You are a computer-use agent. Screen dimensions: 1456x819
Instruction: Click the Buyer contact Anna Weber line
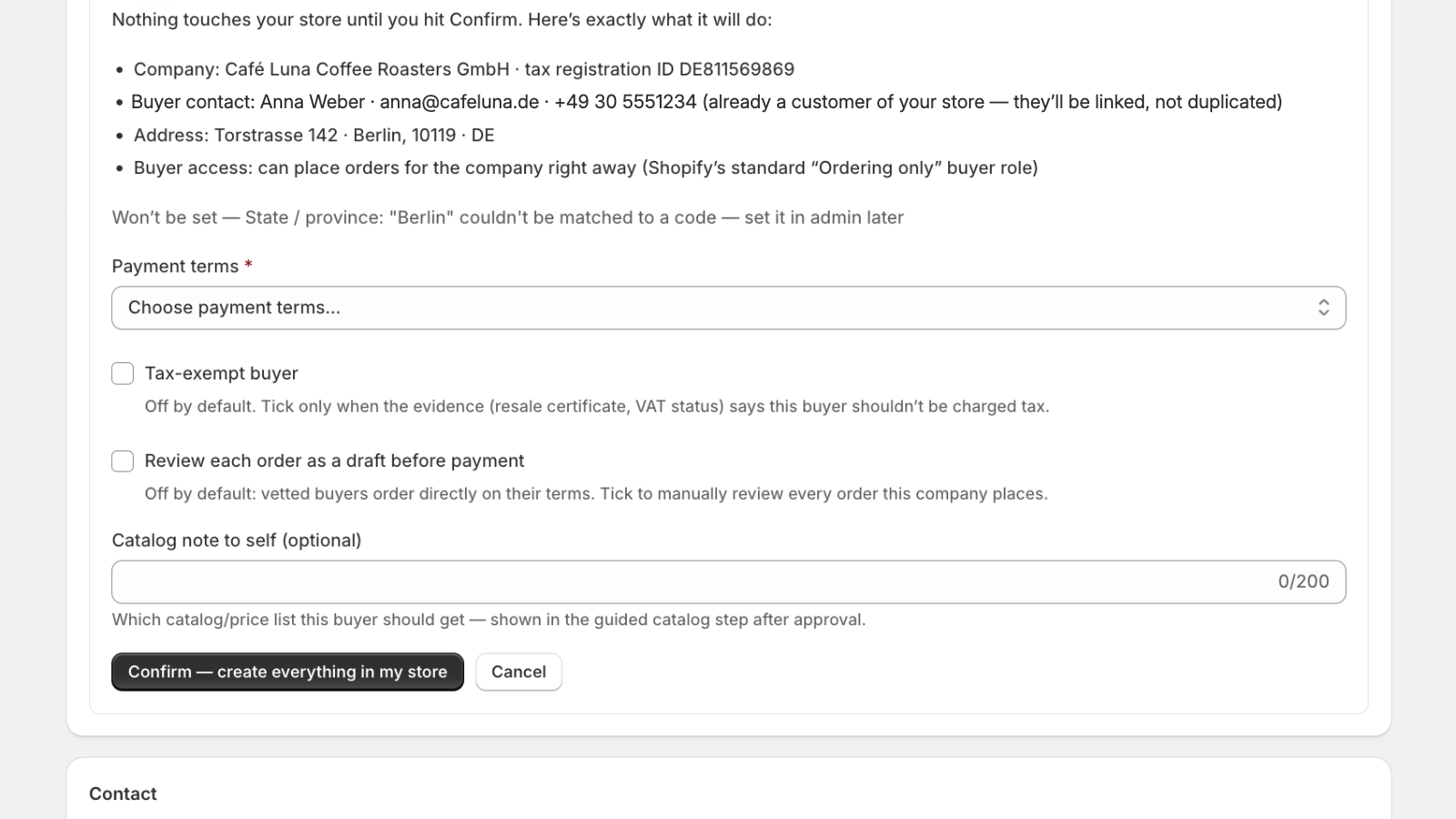[706, 102]
